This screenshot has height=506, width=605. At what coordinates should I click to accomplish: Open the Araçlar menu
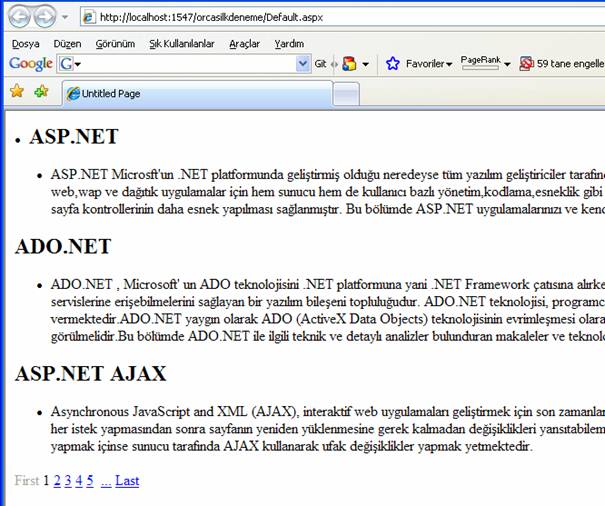[x=244, y=44]
